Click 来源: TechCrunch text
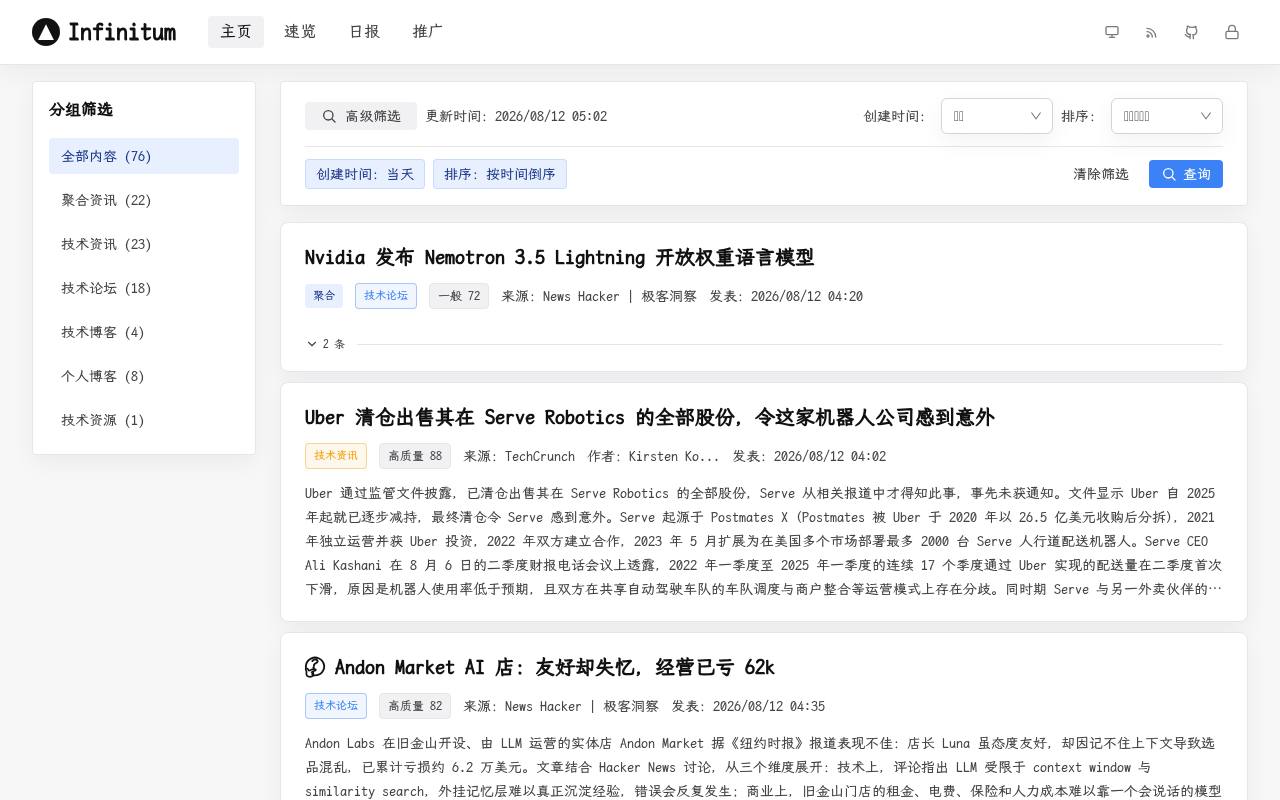Screen dimensions: 1280x800 coord(519,456)
